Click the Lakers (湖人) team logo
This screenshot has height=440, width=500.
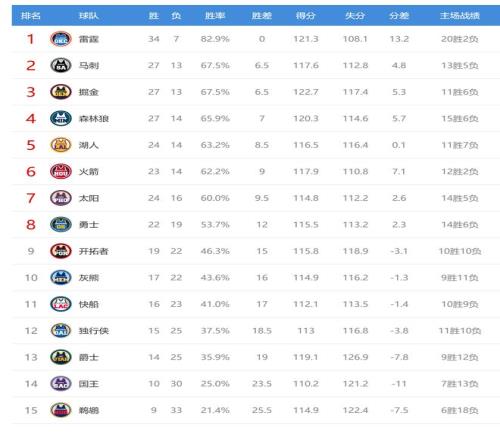61,145
